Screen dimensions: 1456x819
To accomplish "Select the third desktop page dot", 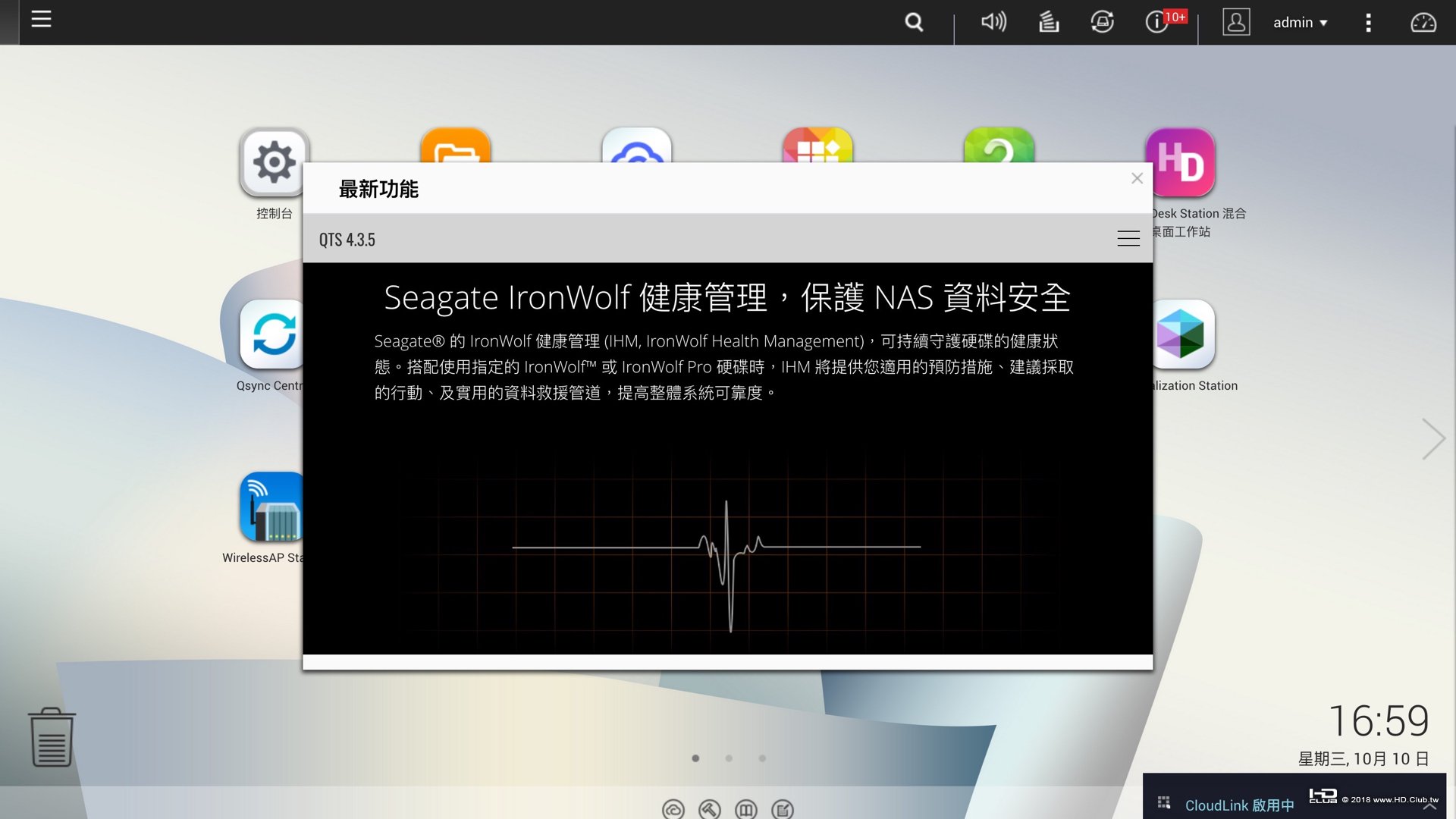I will [762, 758].
